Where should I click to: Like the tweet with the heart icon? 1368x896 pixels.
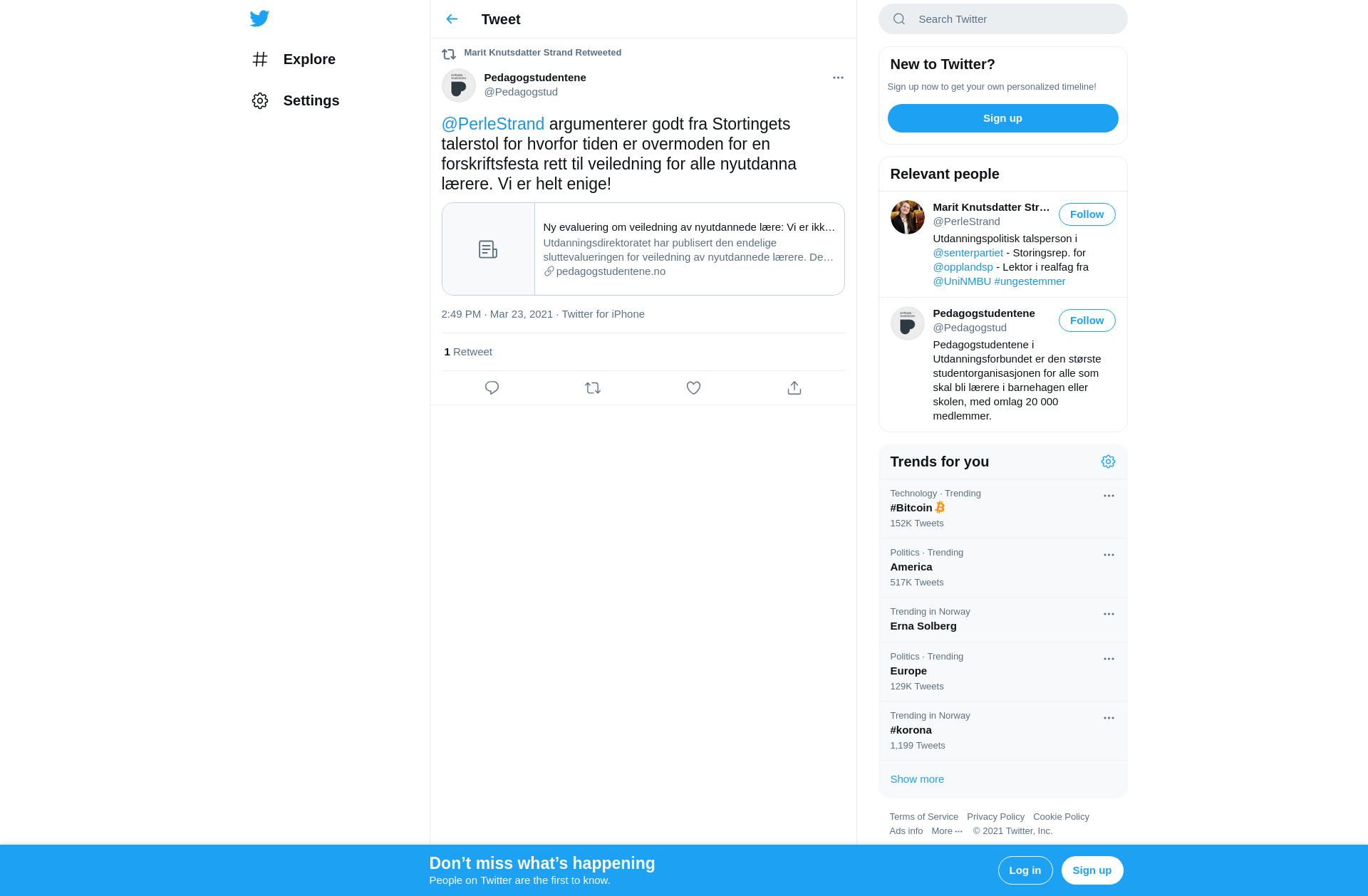tap(693, 388)
